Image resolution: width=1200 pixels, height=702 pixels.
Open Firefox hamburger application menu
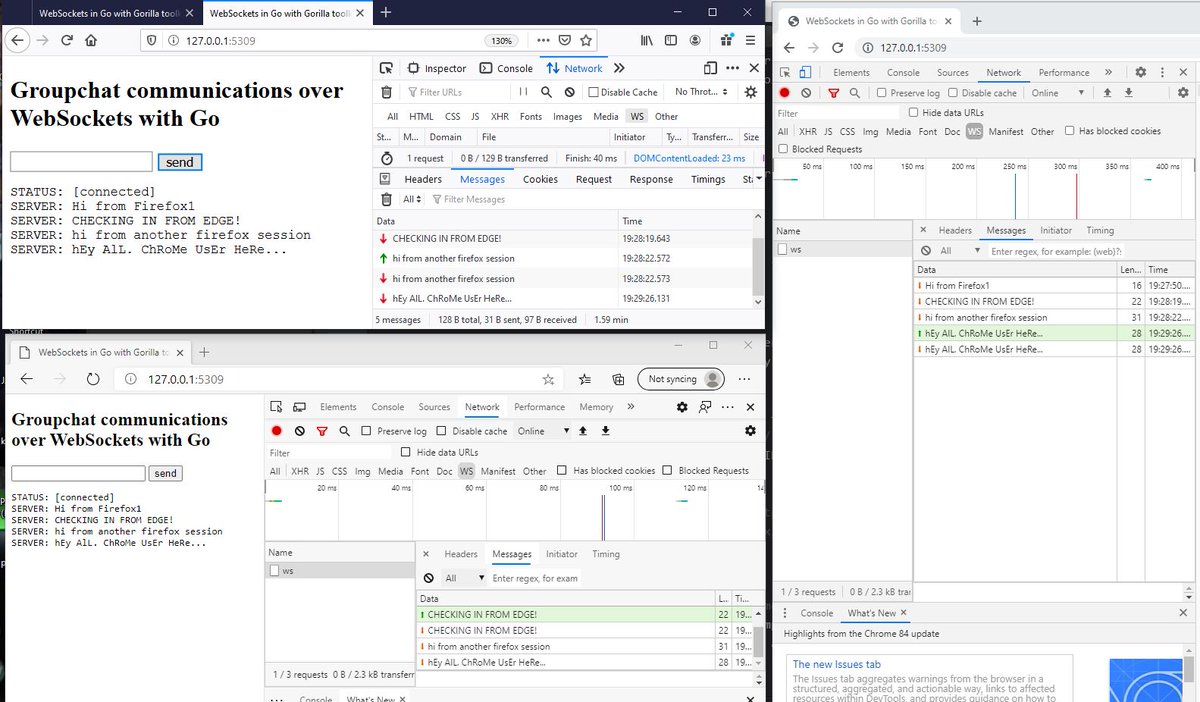tap(749, 40)
